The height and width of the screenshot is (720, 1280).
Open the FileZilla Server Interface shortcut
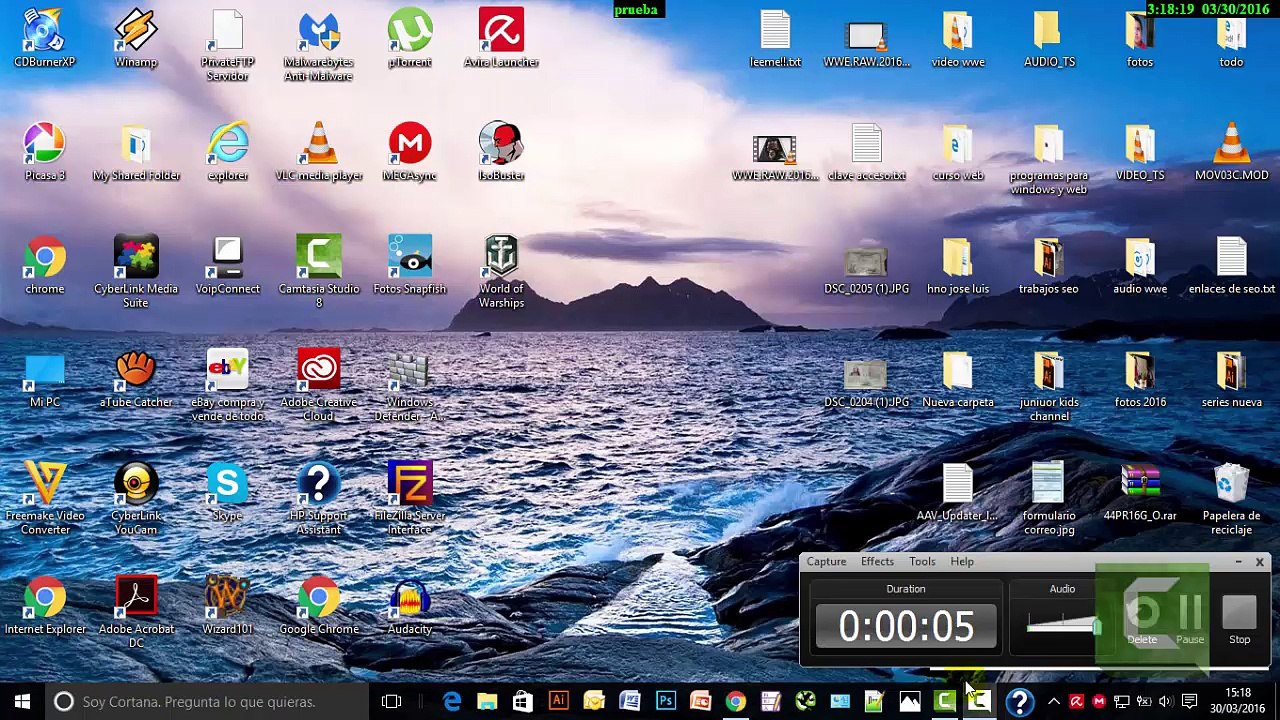[x=410, y=497]
